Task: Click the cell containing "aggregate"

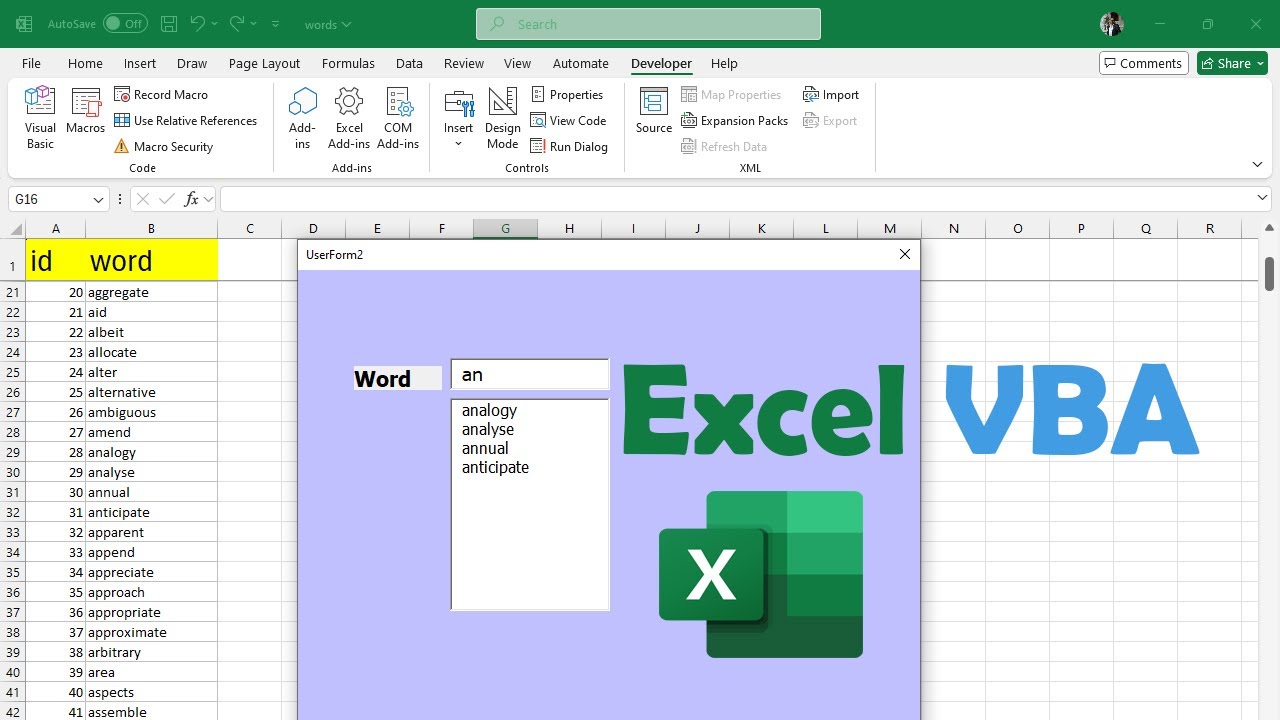Action: [151, 292]
